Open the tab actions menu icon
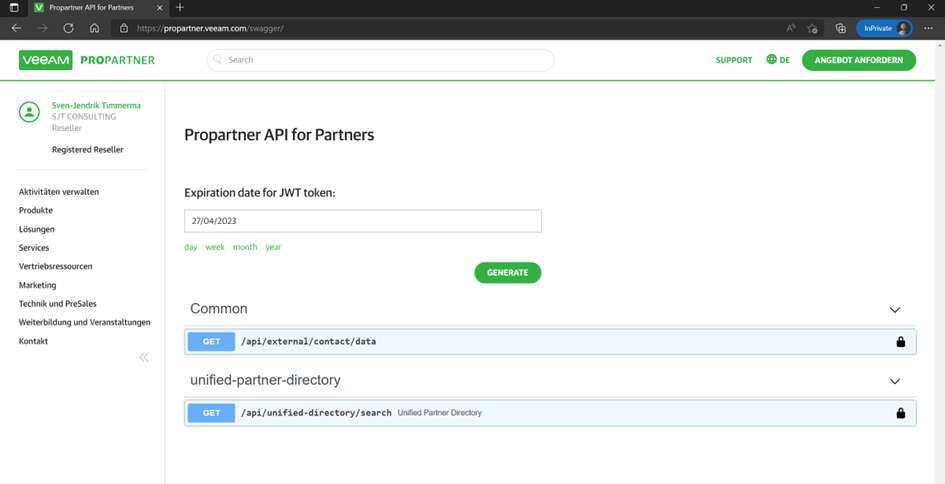 click(14, 8)
